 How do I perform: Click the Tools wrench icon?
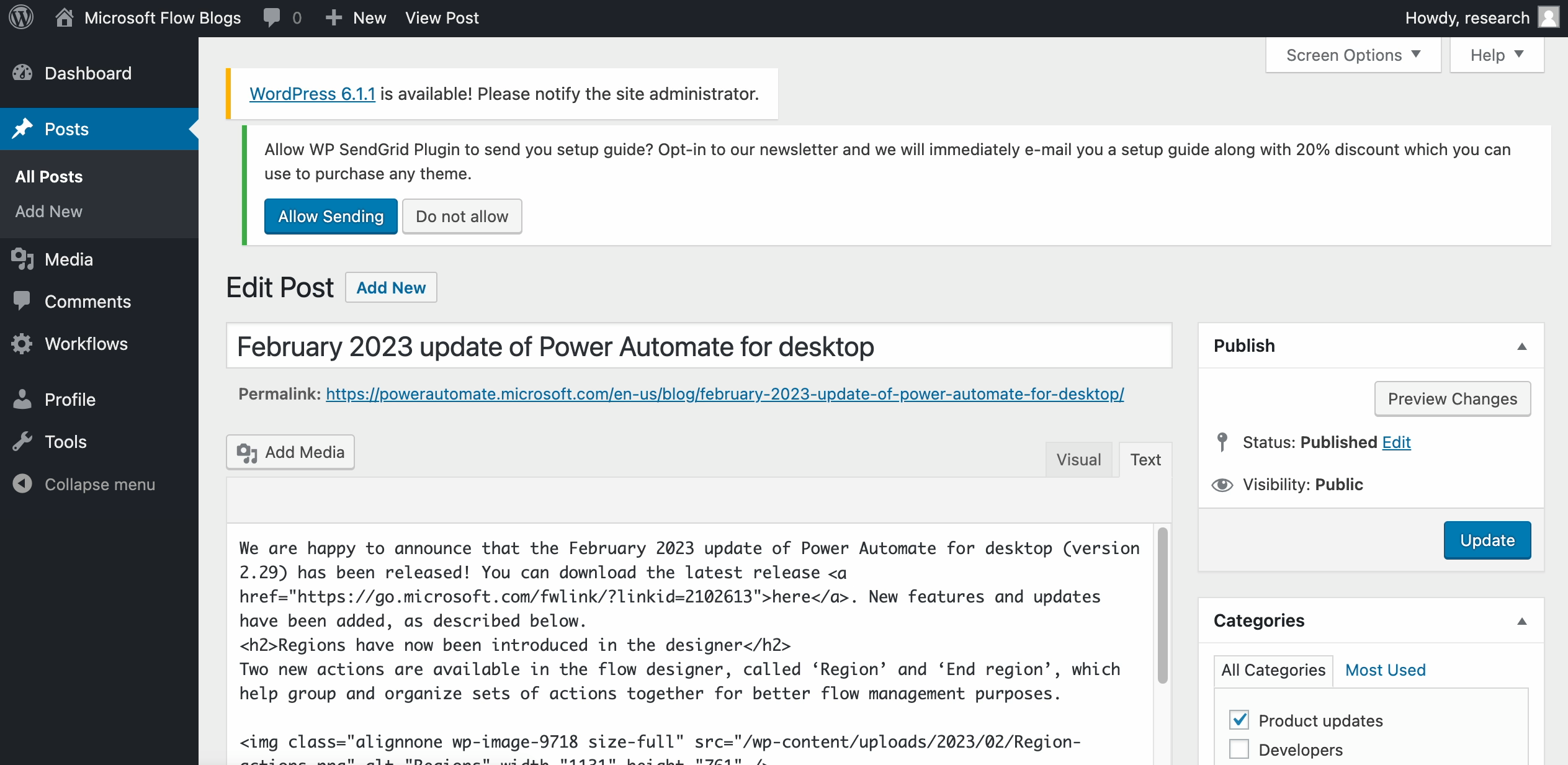(22, 442)
